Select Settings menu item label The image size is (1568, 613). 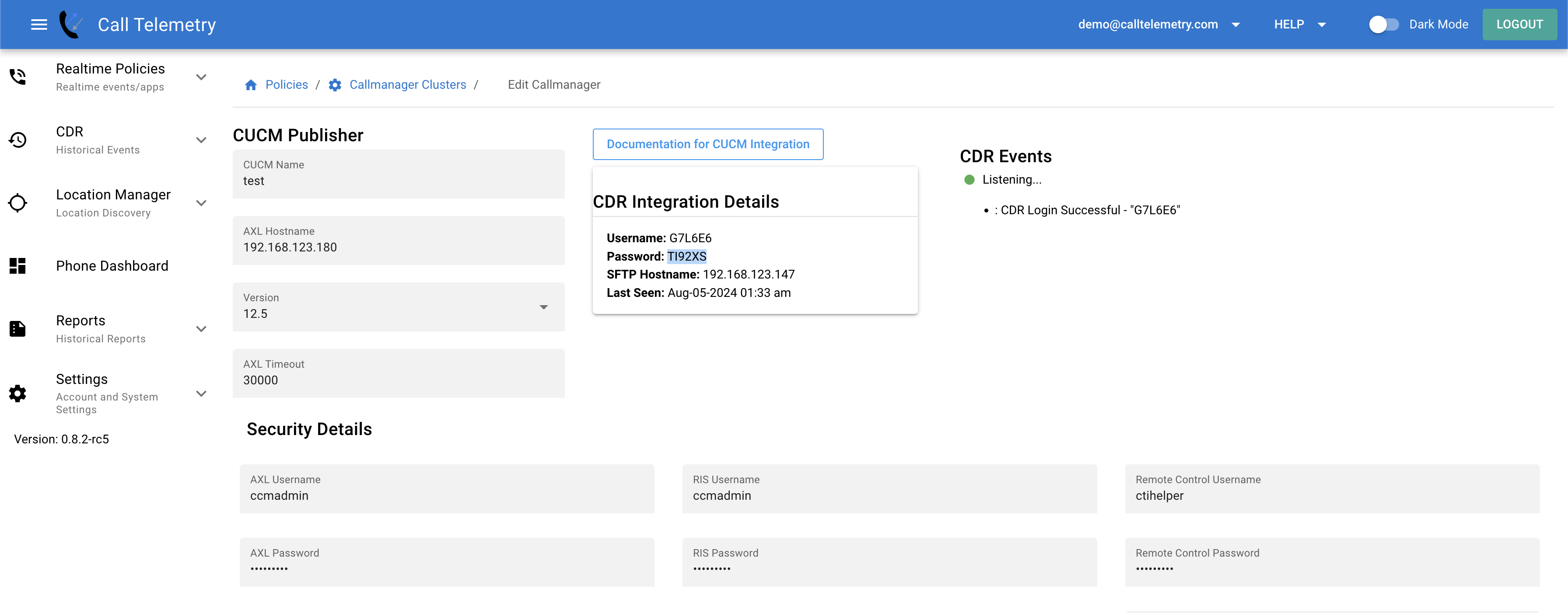[81, 379]
